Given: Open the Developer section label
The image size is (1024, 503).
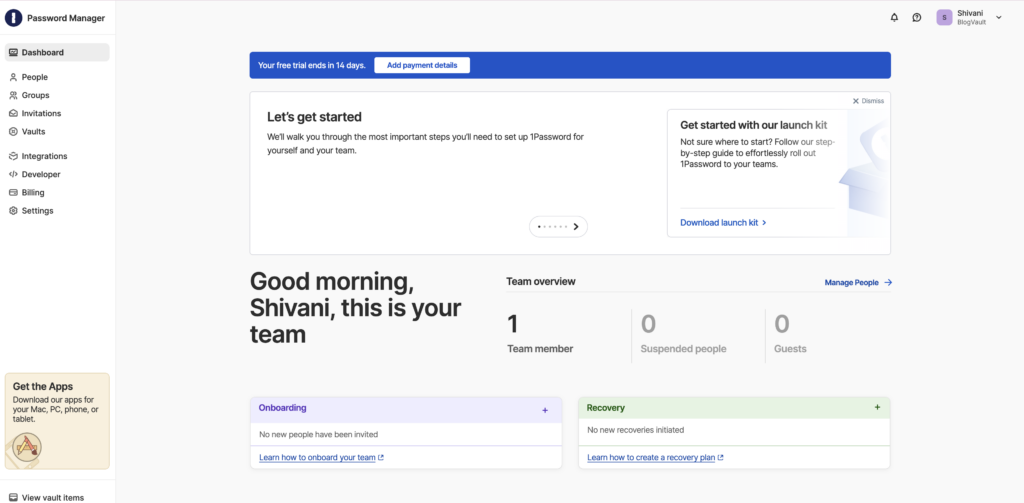Looking at the screenshot, I should (x=41, y=174).
